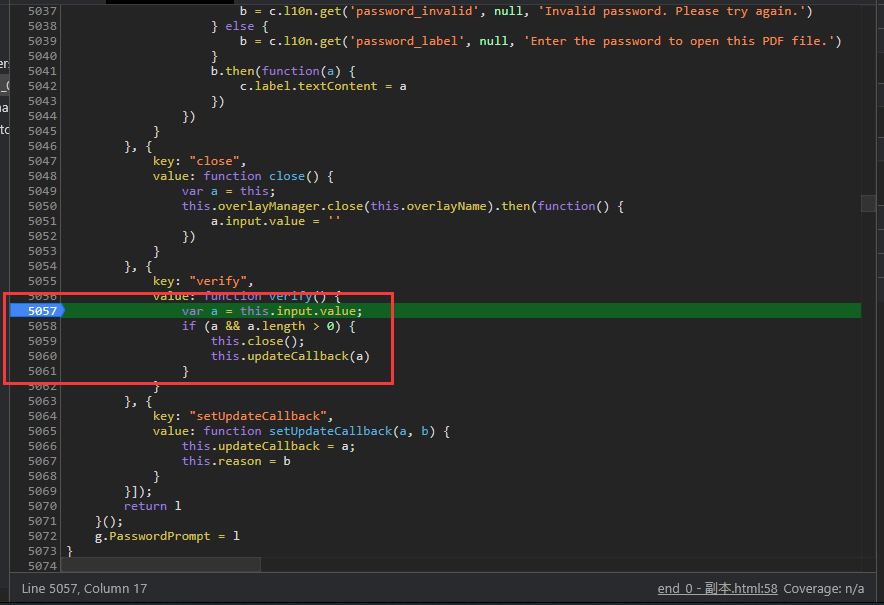Click the 'function close()' declaration
The height and width of the screenshot is (605, 884).
click(x=262, y=176)
